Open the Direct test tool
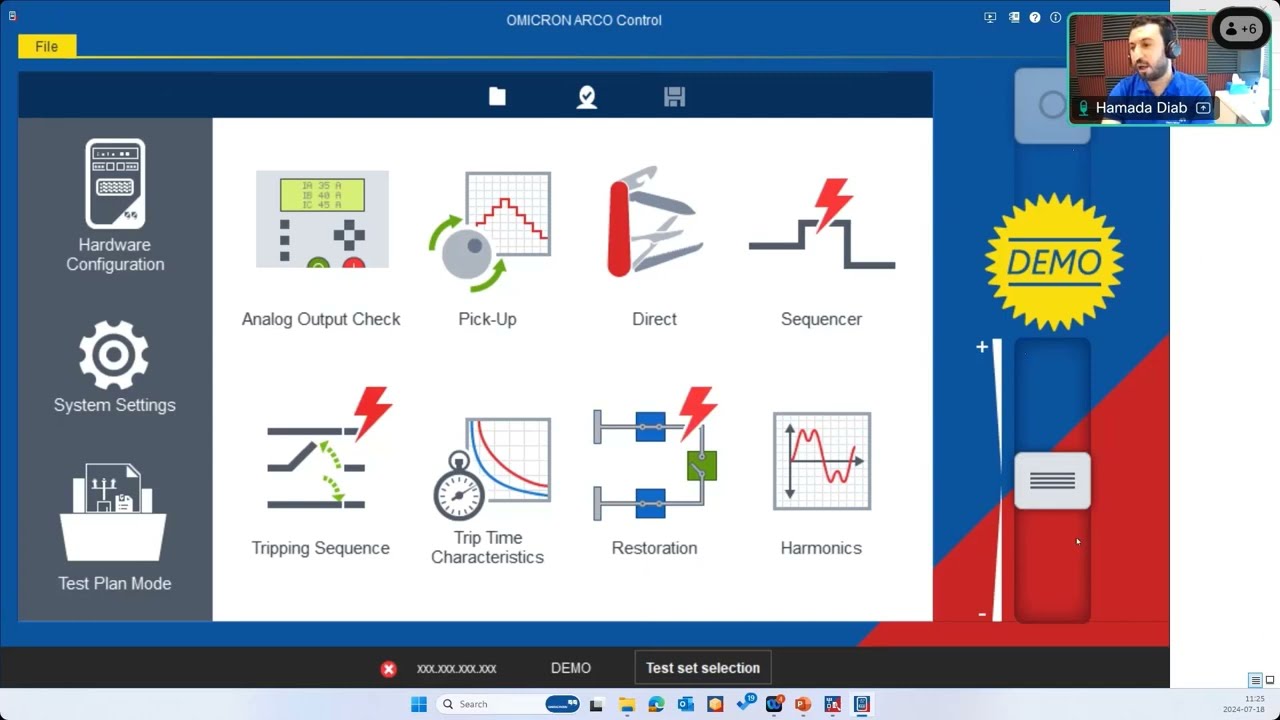The width and height of the screenshot is (1280, 720). tap(655, 248)
